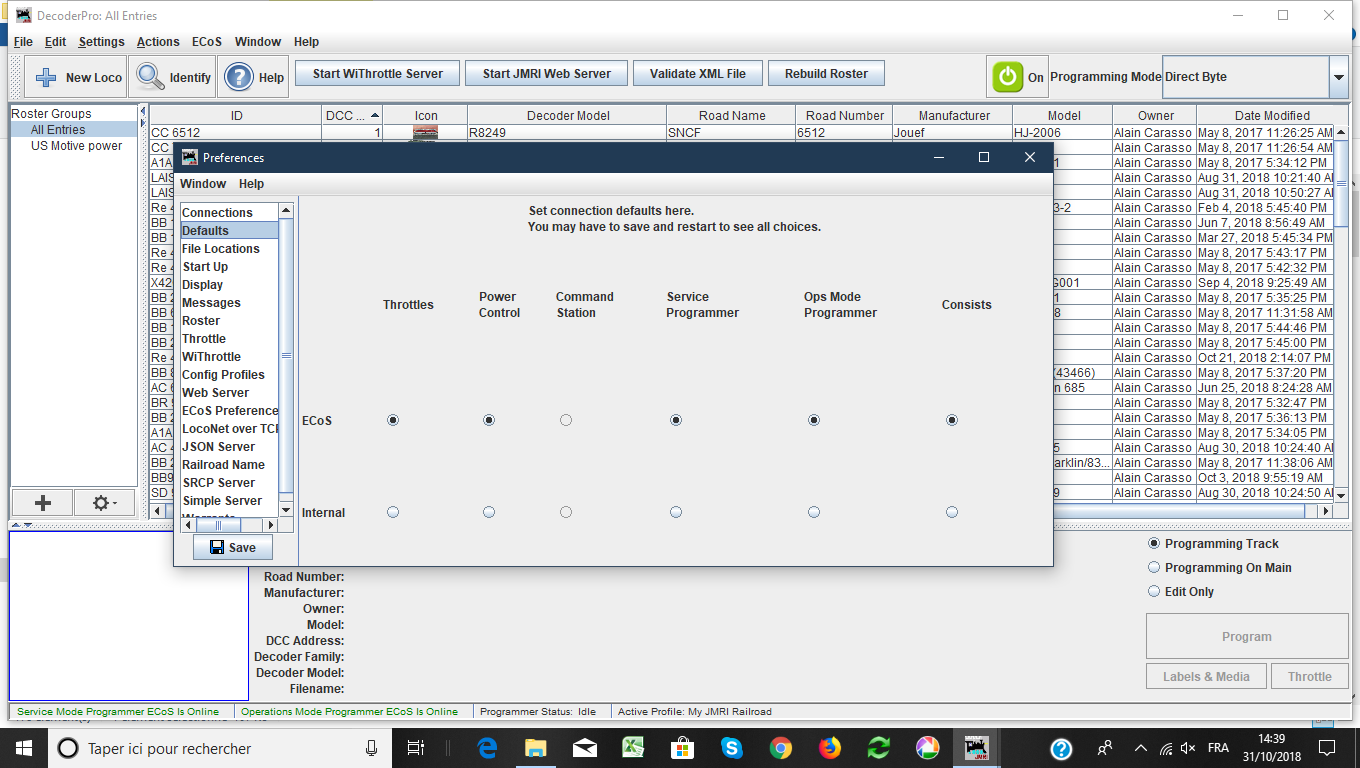Click the Save floppy-disk button in Preferences
The image size is (1360, 768).
233,547
